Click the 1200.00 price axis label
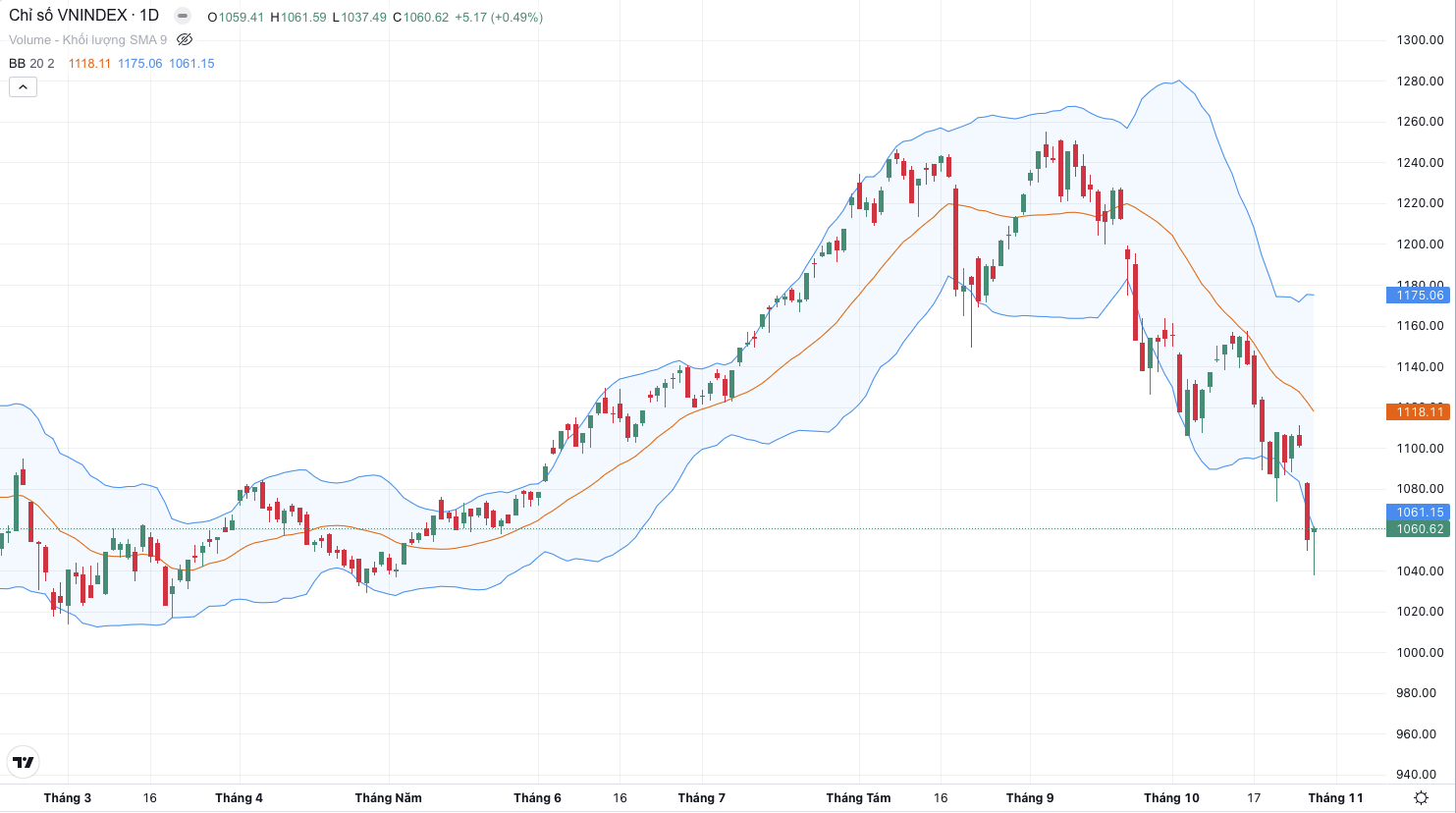This screenshot has height=813, width=1456. [x=1420, y=244]
